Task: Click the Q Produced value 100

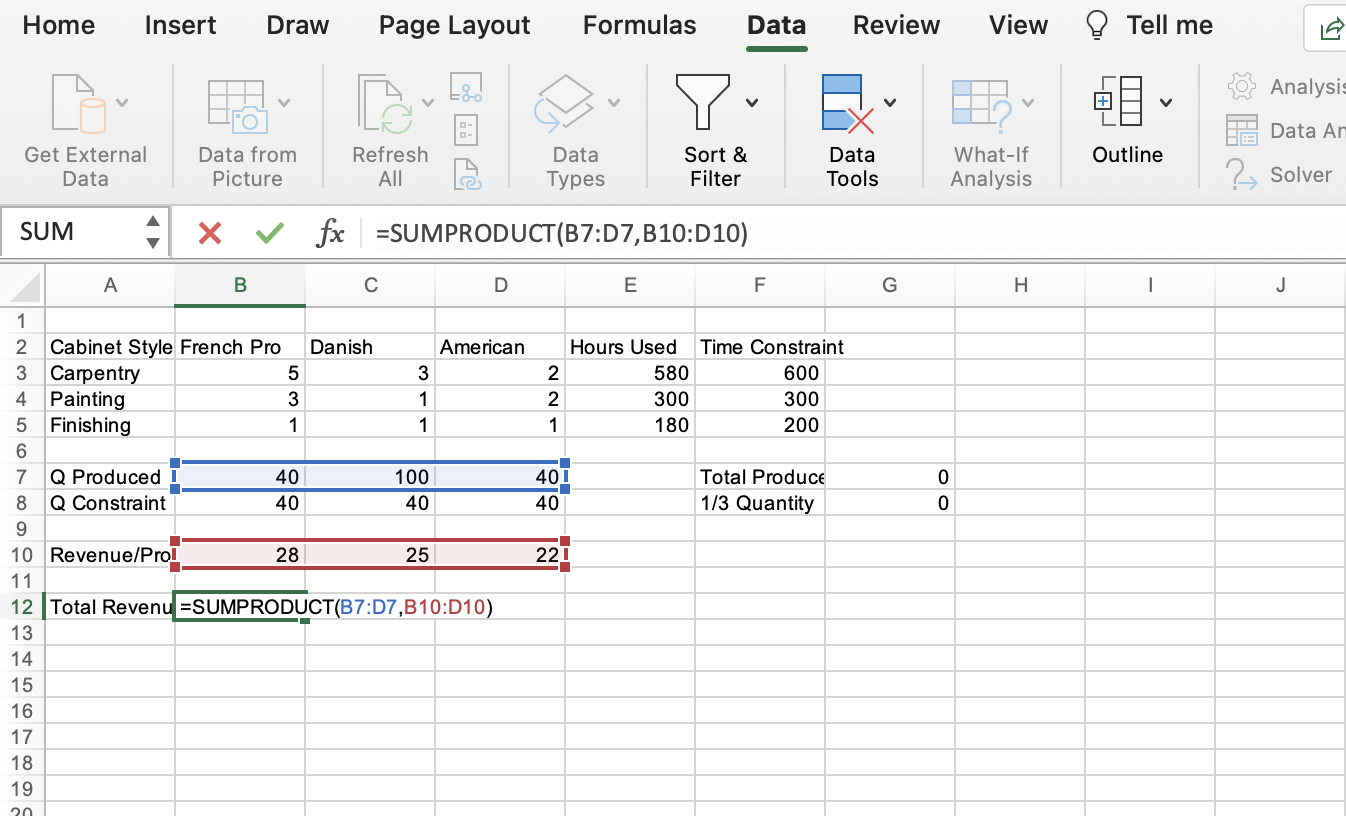Action: coord(370,477)
